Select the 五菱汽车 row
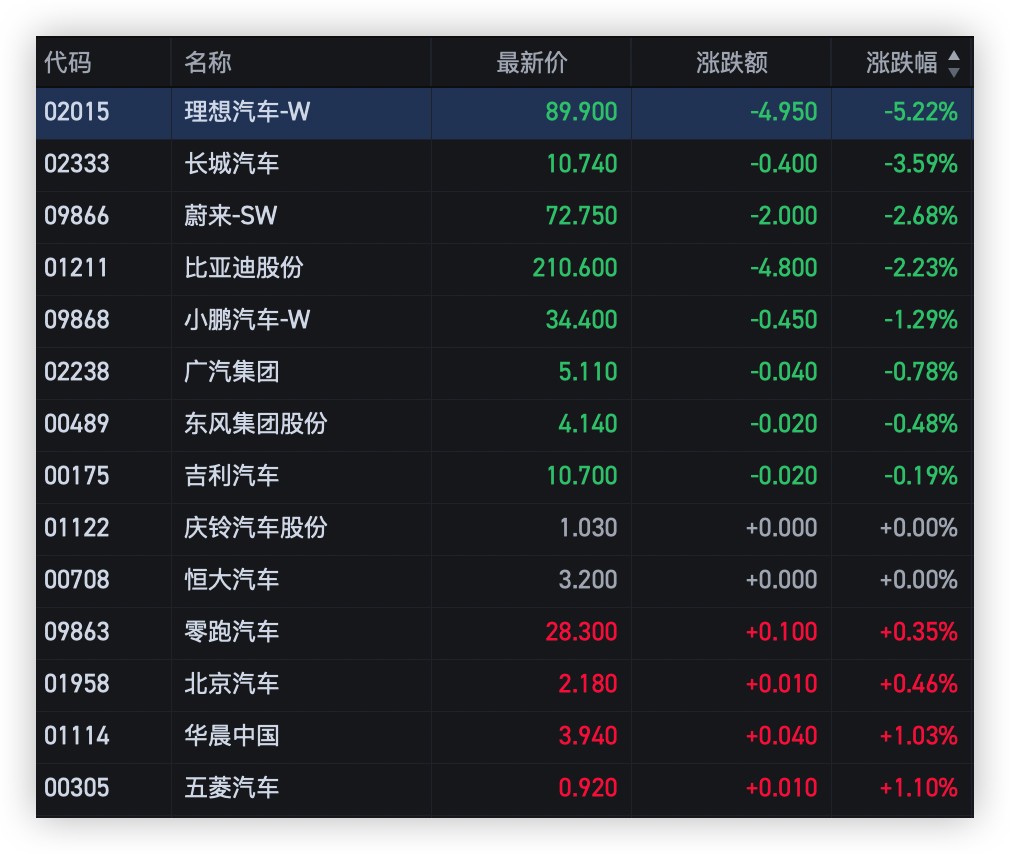The height and width of the screenshot is (854, 1010). tap(232, 788)
